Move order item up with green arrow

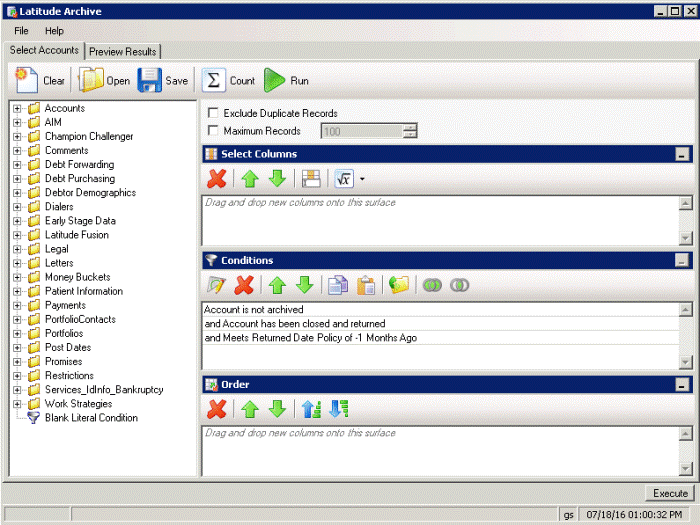click(x=250, y=409)
